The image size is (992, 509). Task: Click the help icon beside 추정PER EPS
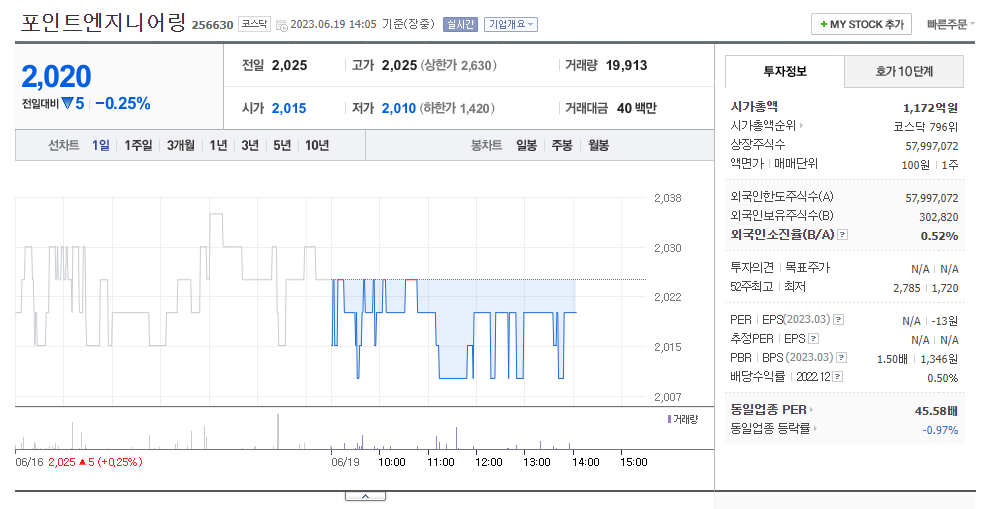click(814, 338)
